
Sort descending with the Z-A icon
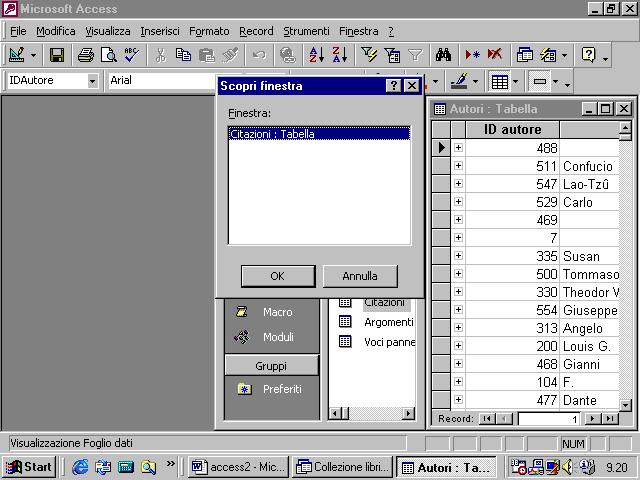[x=340, y=55]
